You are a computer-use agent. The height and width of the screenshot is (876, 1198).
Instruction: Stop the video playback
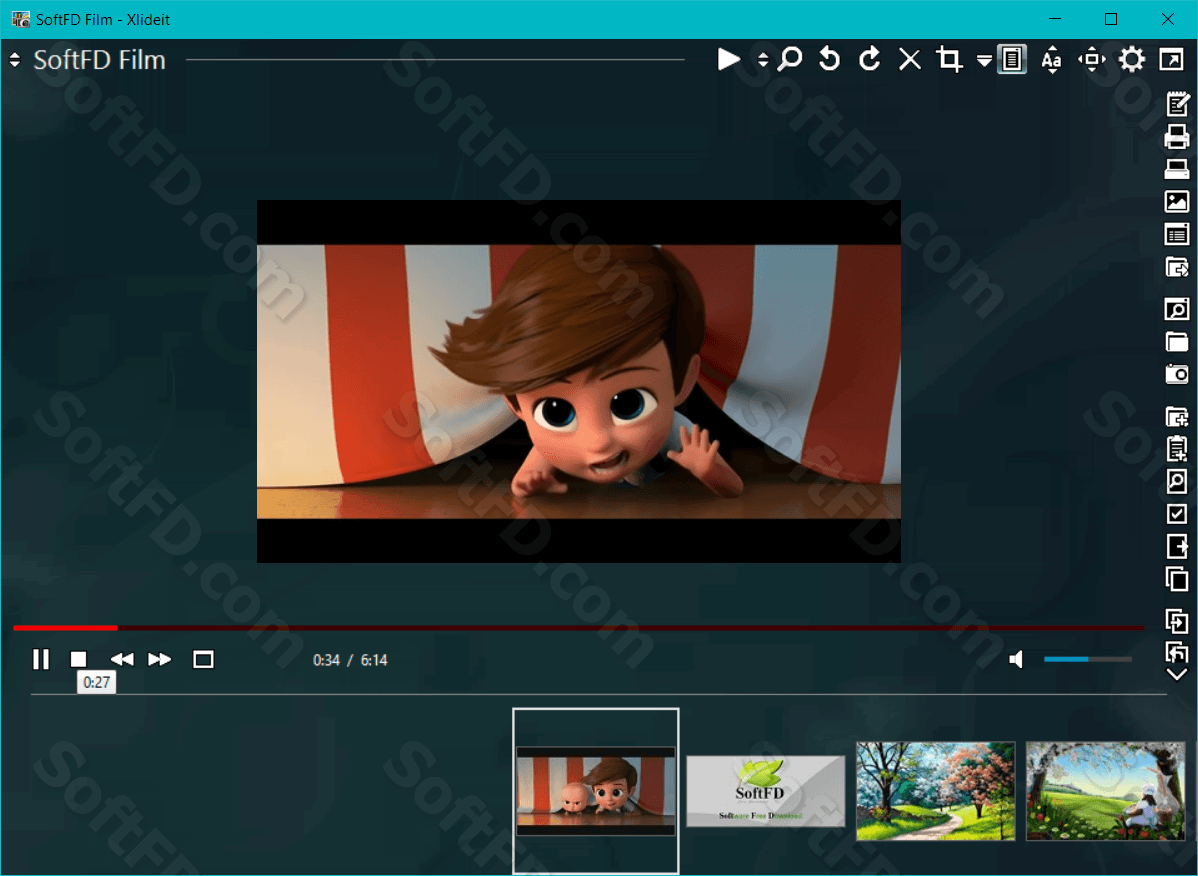(79, 659)
